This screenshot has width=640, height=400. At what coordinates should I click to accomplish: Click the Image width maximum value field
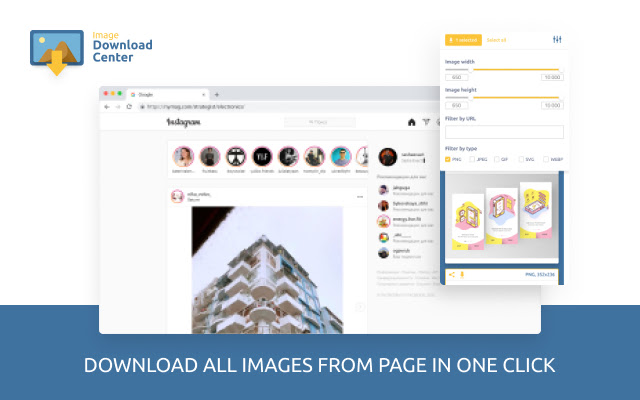pos(552,77)
